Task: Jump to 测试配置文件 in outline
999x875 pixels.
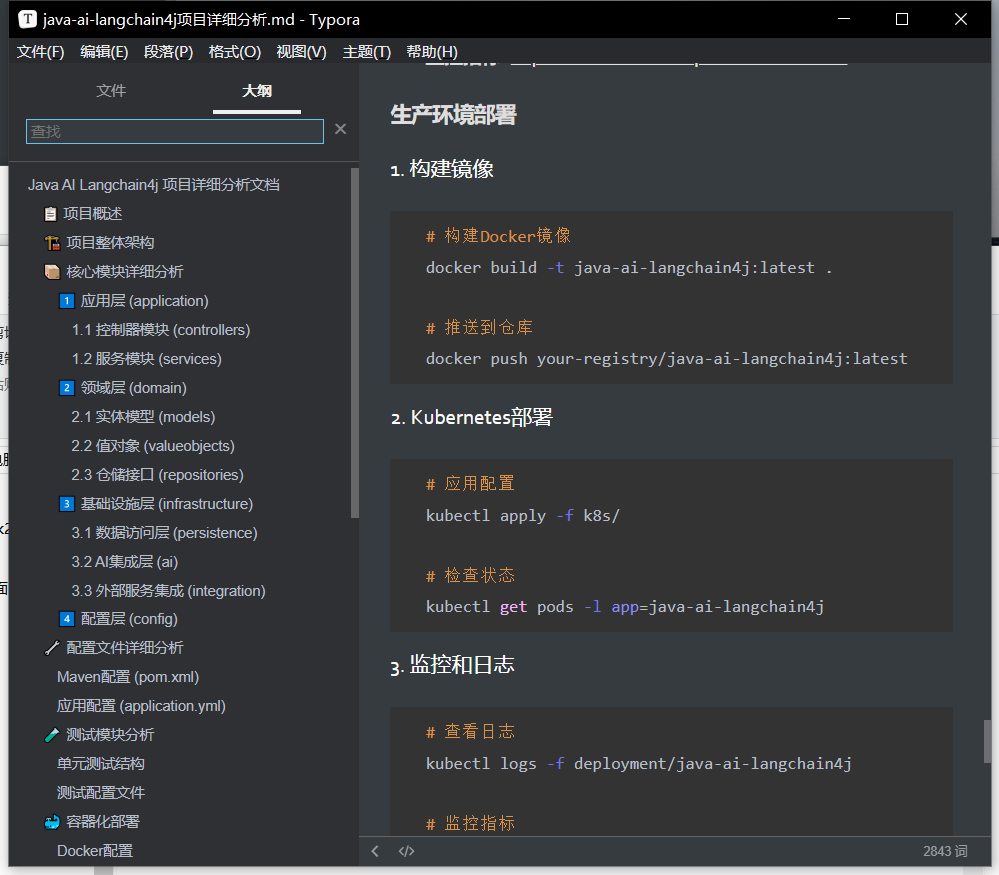Action: (101, 793)
